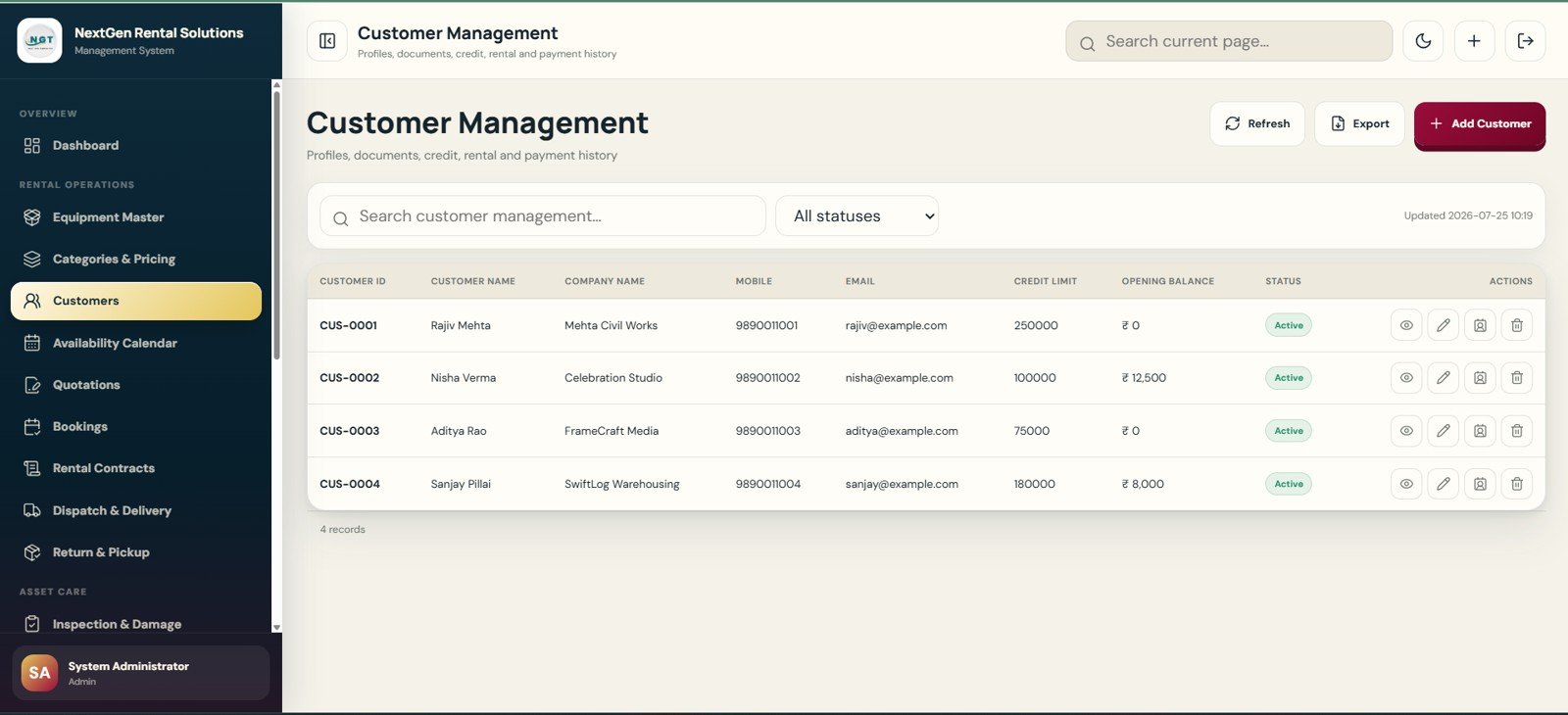Click the NGT company logo
This screenshot has width=1568, height=715.
click(40, 40)
